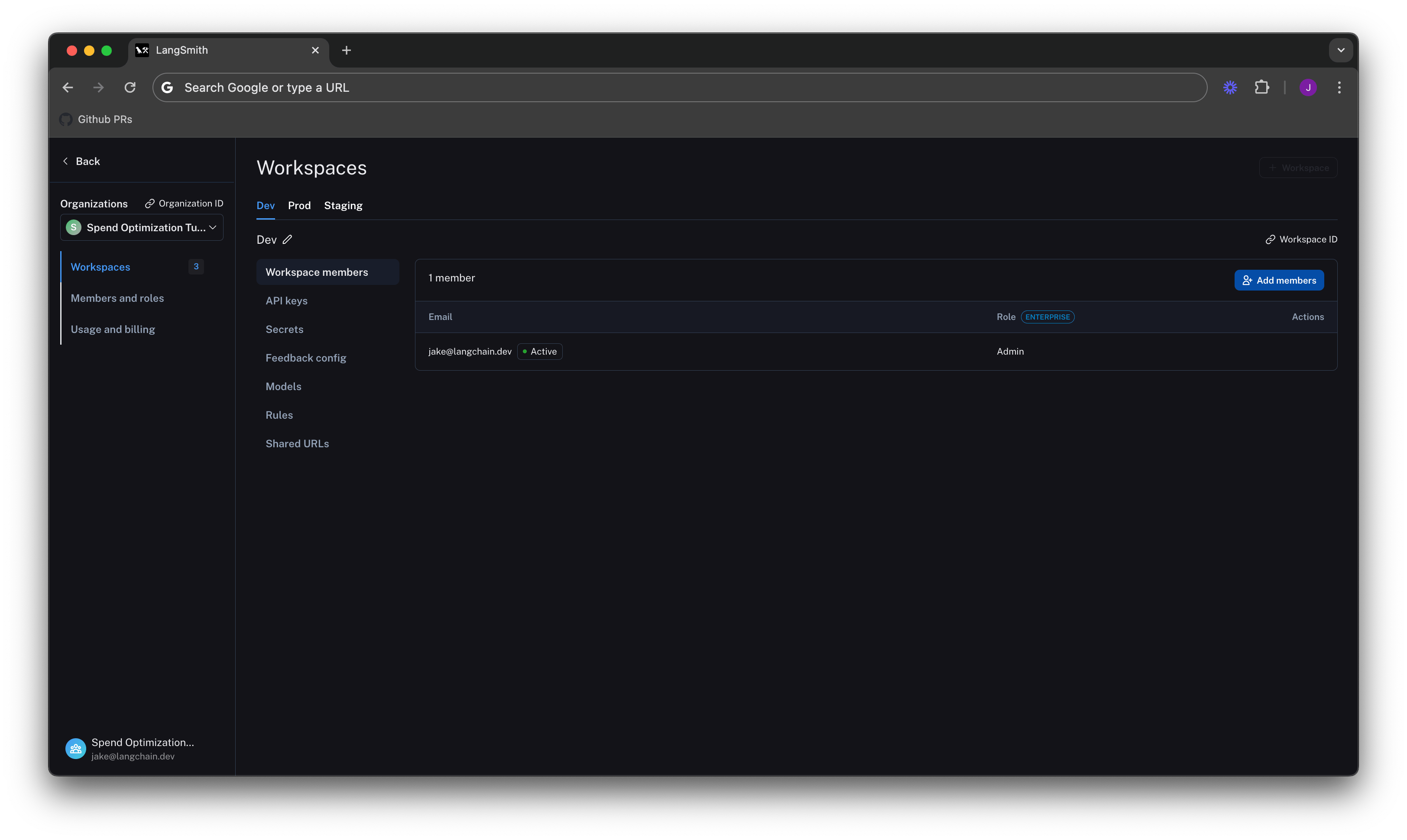Open the Feedback config section

tap(306, 358)
